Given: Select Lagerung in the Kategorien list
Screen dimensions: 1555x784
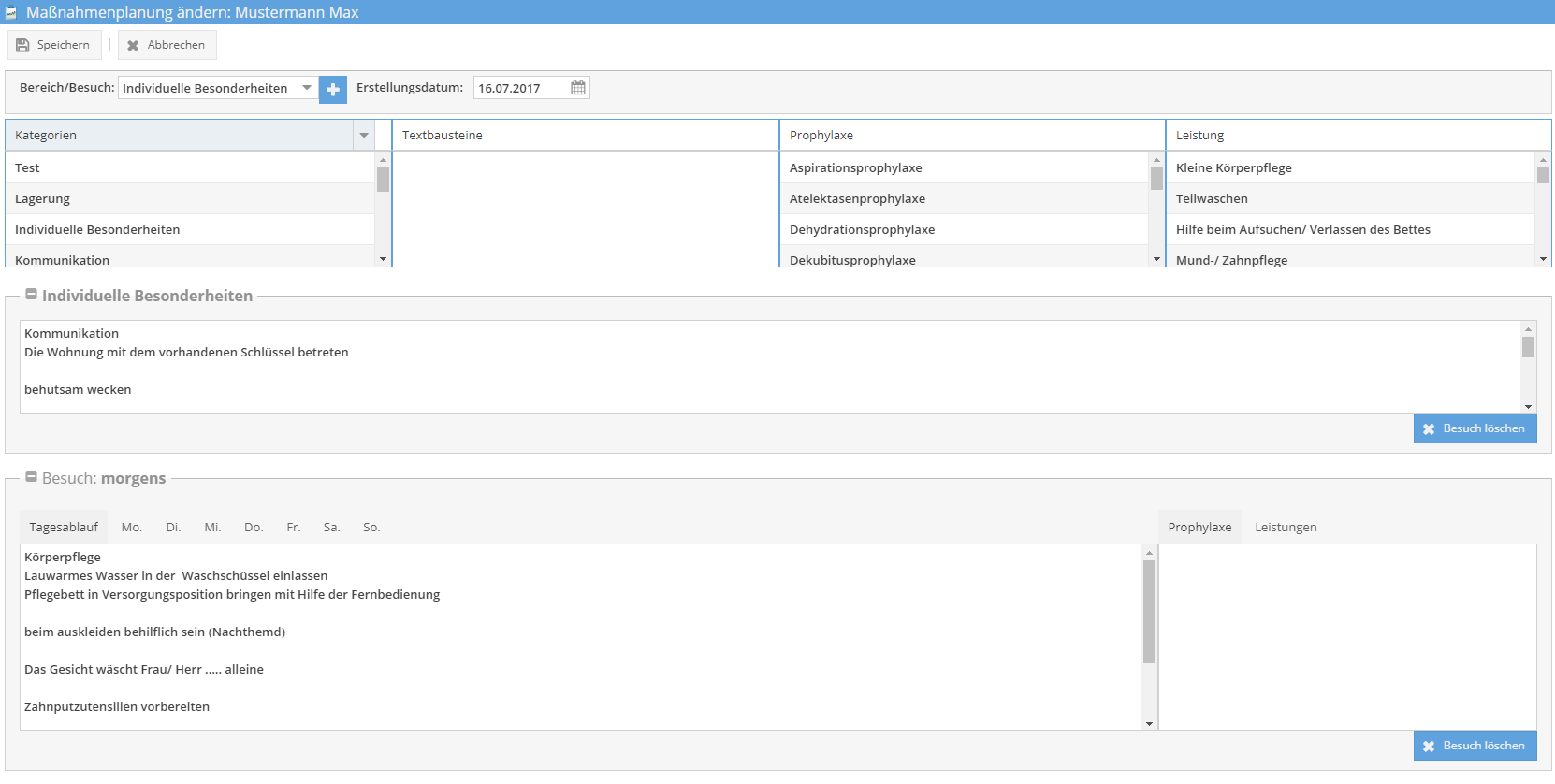Looking at the screenshot, I should (x=43, y=199).
